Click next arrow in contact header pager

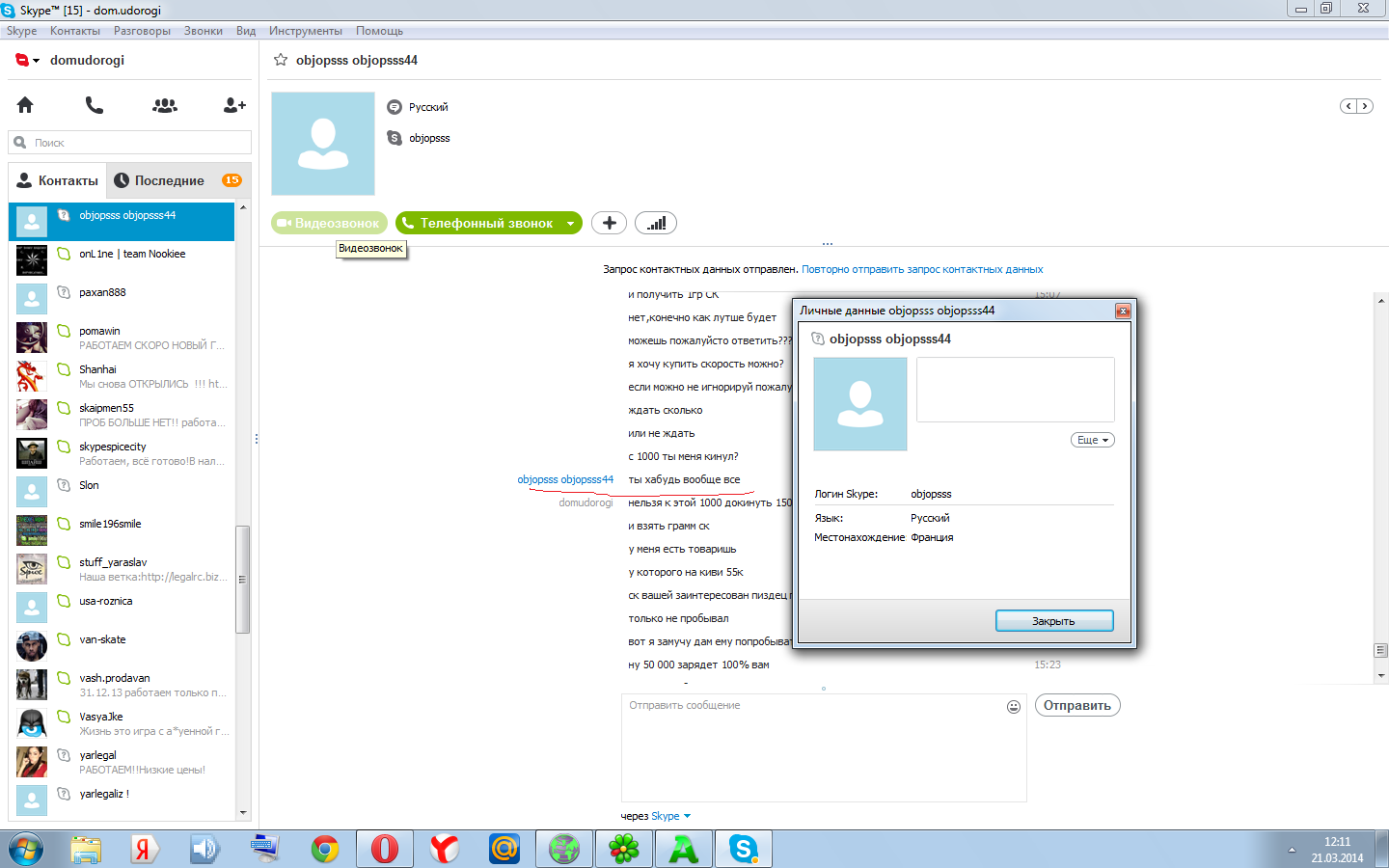(1365, 106)
